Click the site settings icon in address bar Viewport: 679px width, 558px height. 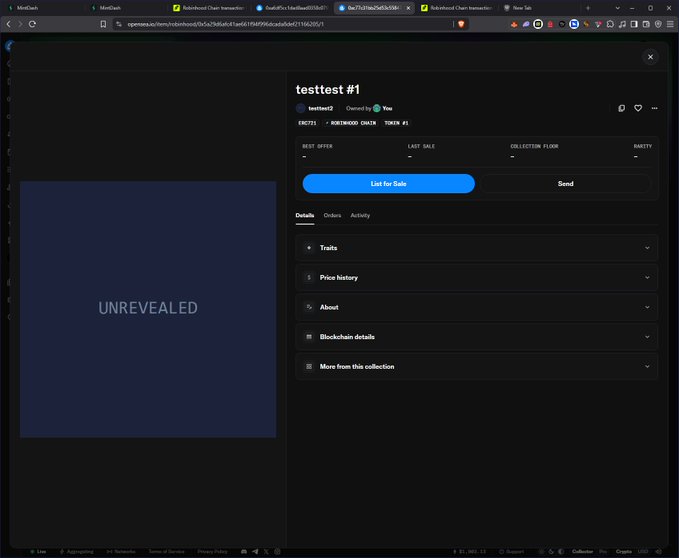pos(119,24)
